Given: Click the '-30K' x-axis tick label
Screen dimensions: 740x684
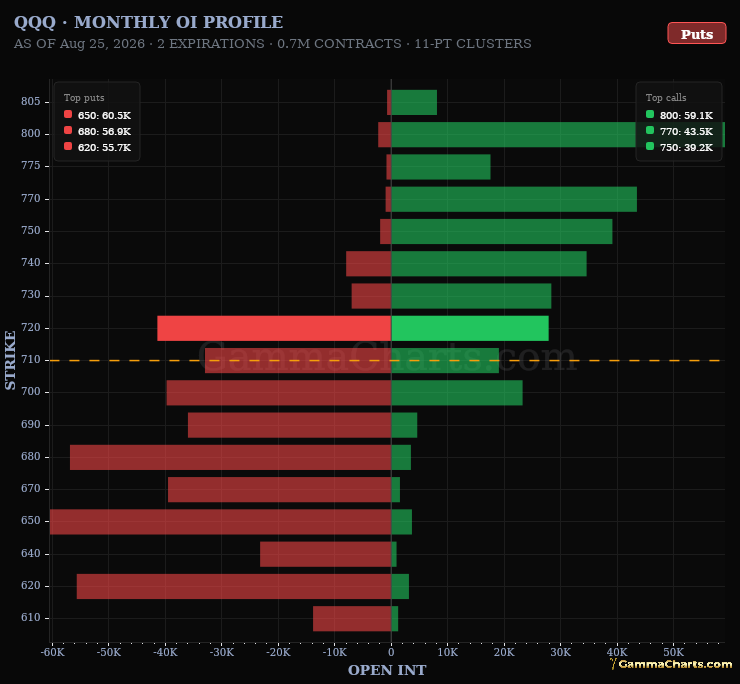Looking at the screenshot, I should (x=222, y=652).
